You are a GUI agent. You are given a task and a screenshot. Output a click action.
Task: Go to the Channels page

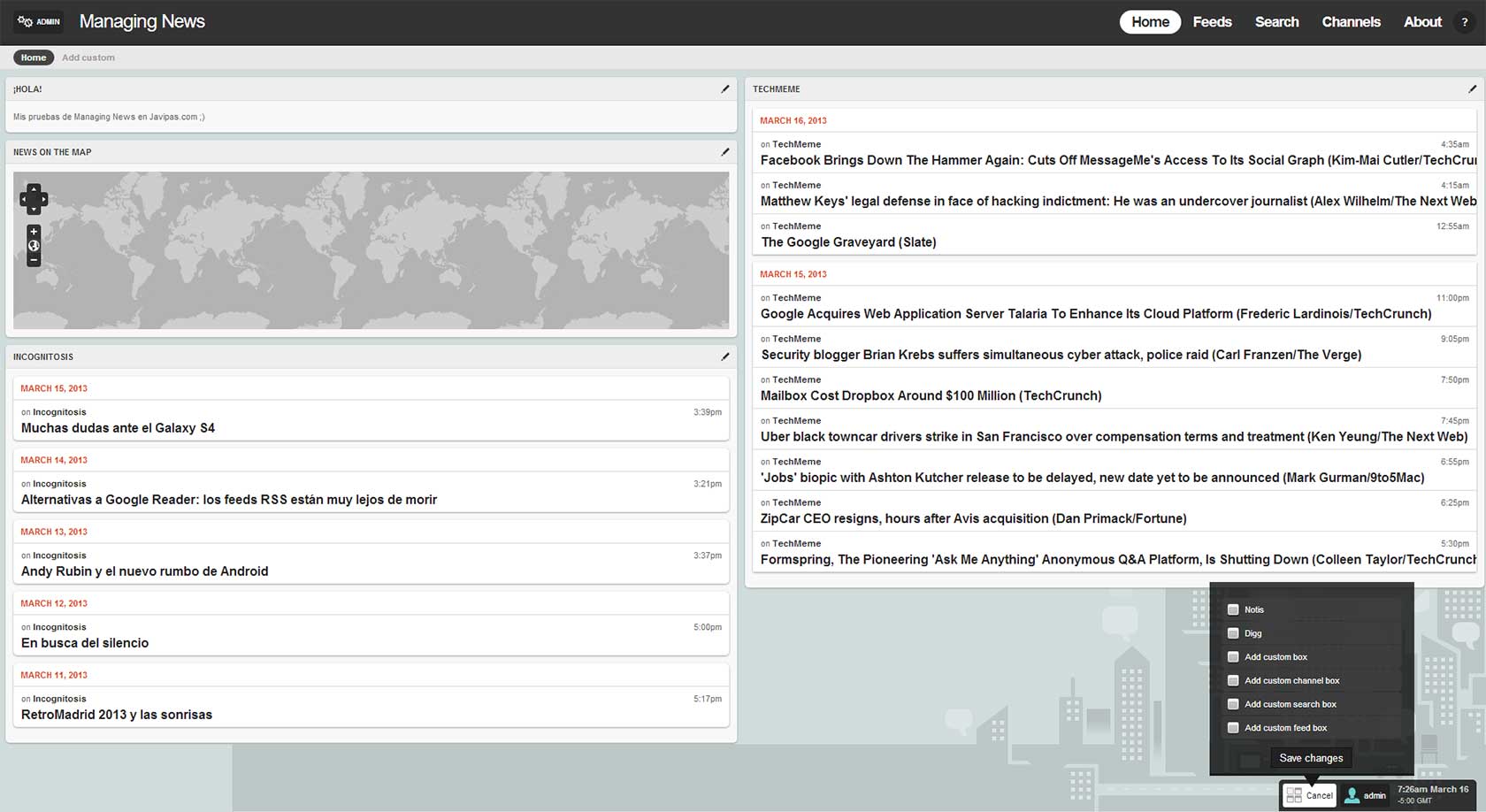click(x=1351, y=22)
